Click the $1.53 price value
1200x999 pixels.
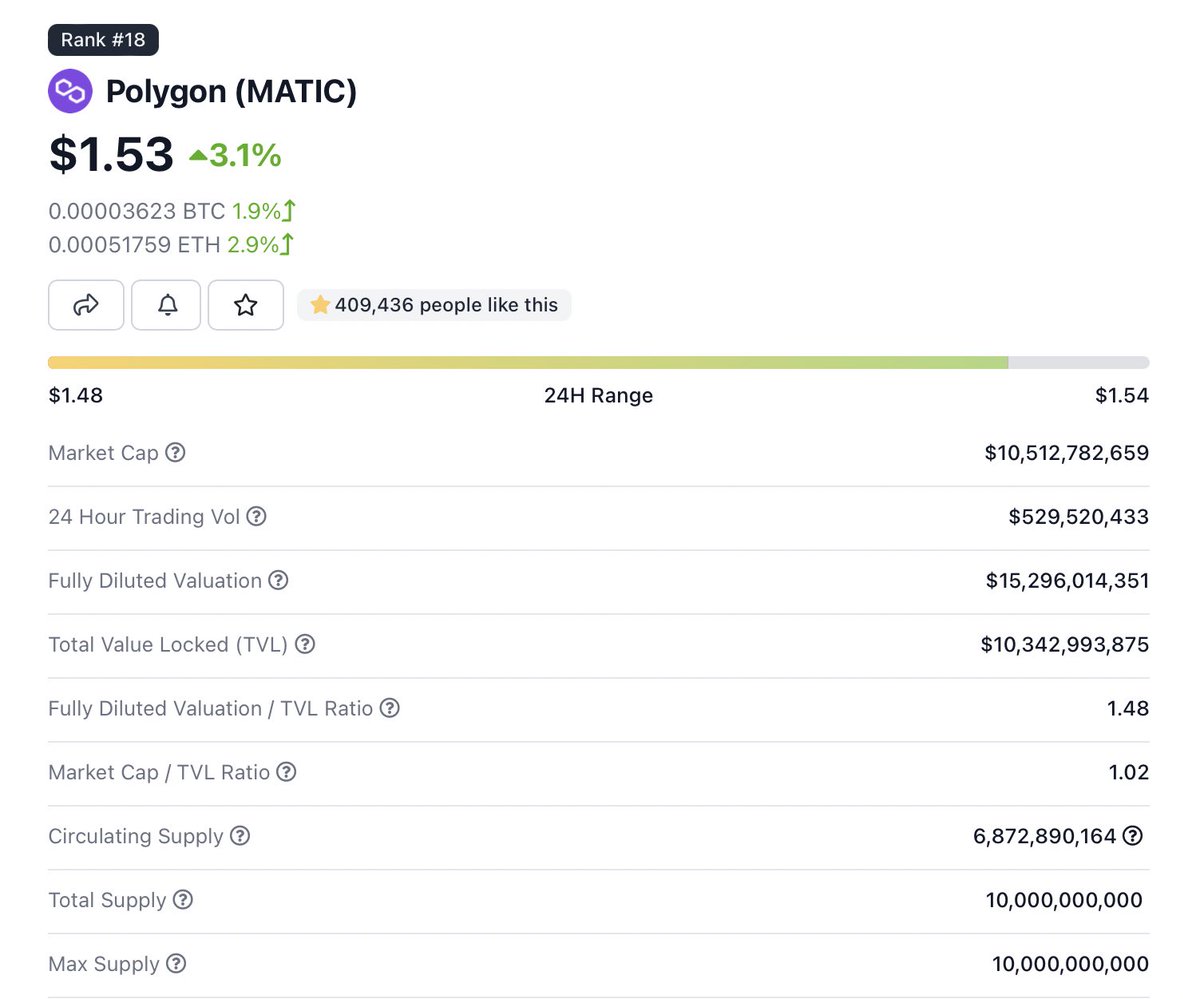click(x=111, y=154)
